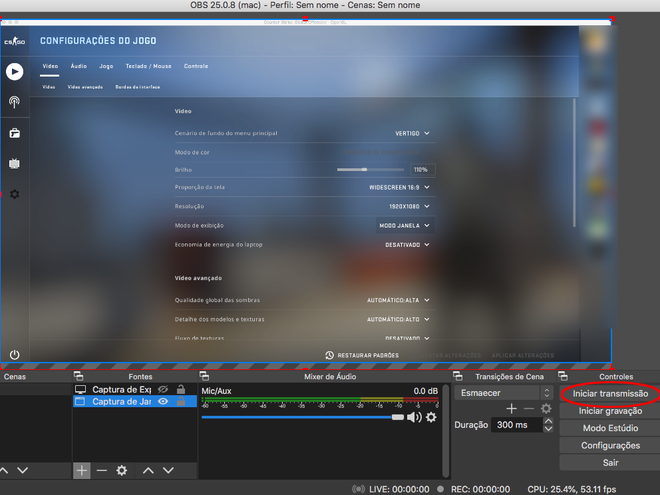Open the CS:GO watch TV icon
The width and height of the screenshot is (660, 495).
pos(14,163)
